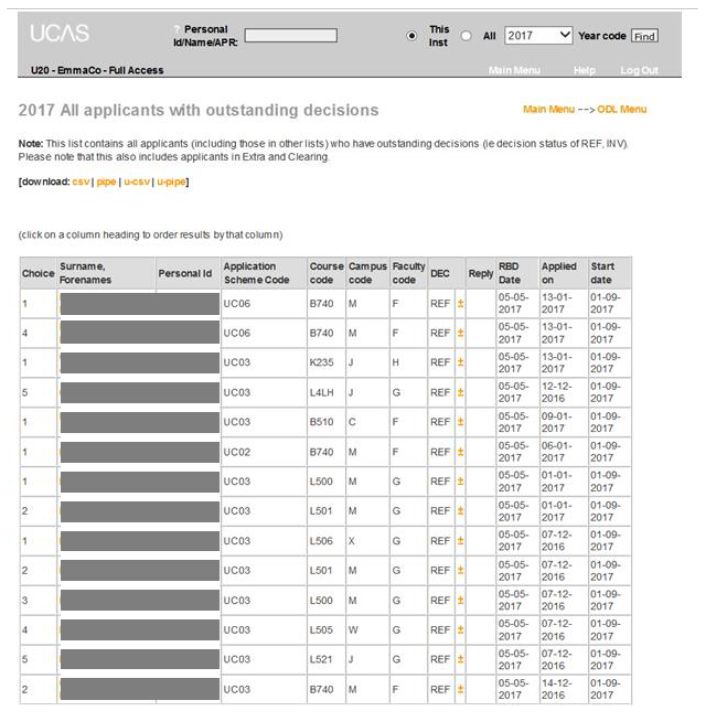Open Main Menu in the grey header bar
The width and height of the screenshot is (704, 715).
coord(514,70)
